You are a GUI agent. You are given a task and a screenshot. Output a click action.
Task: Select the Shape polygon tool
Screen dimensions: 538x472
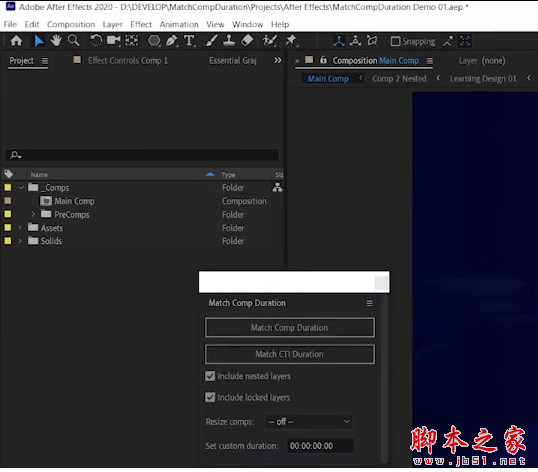coord(154,41)
